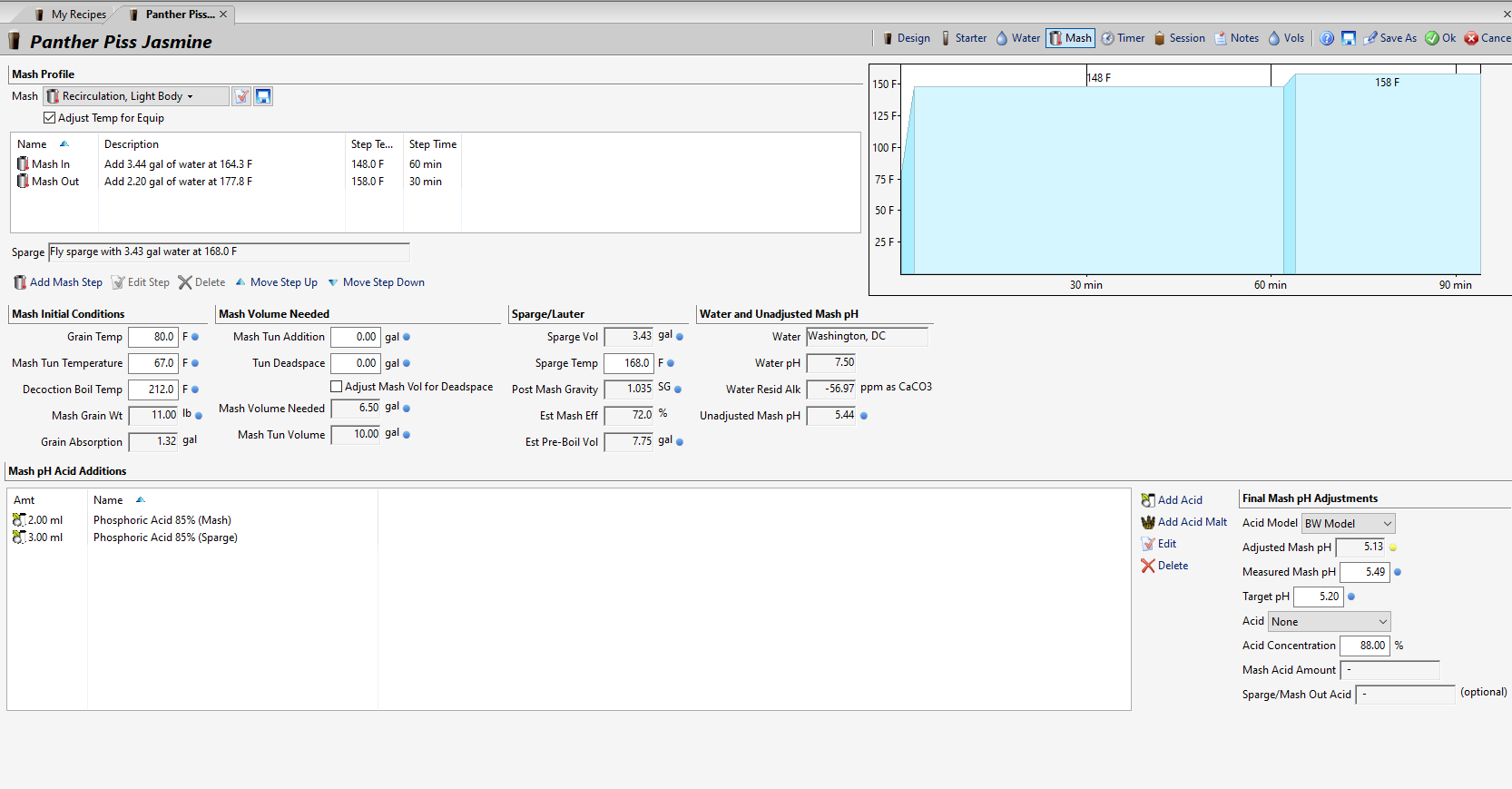Click the Move Step Down arrow
Screen dimensions: 1512x789
tap(333, 282)
